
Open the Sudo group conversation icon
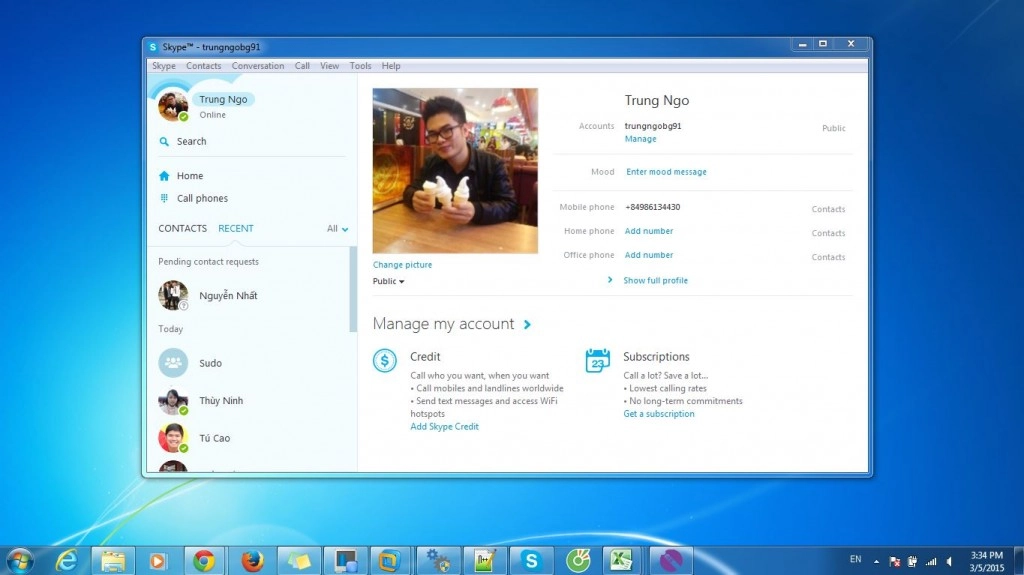pos(173,363)
